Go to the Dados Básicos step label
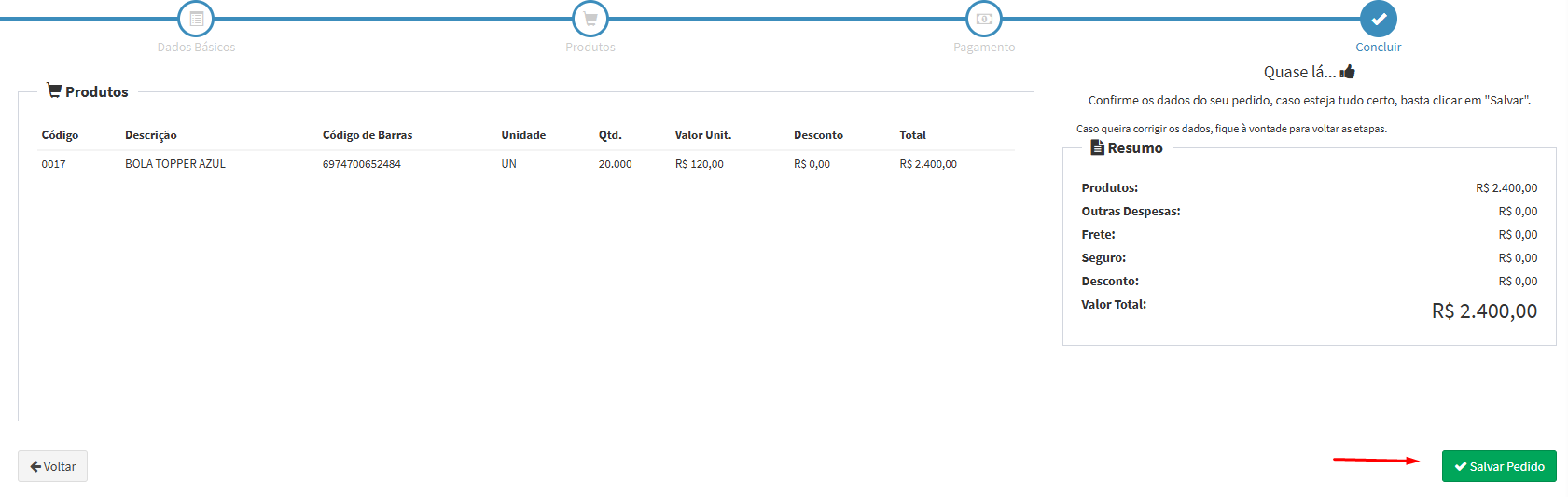Image resolution: width=1568 pixels, height=497 pixels. [x=196, y=48]
